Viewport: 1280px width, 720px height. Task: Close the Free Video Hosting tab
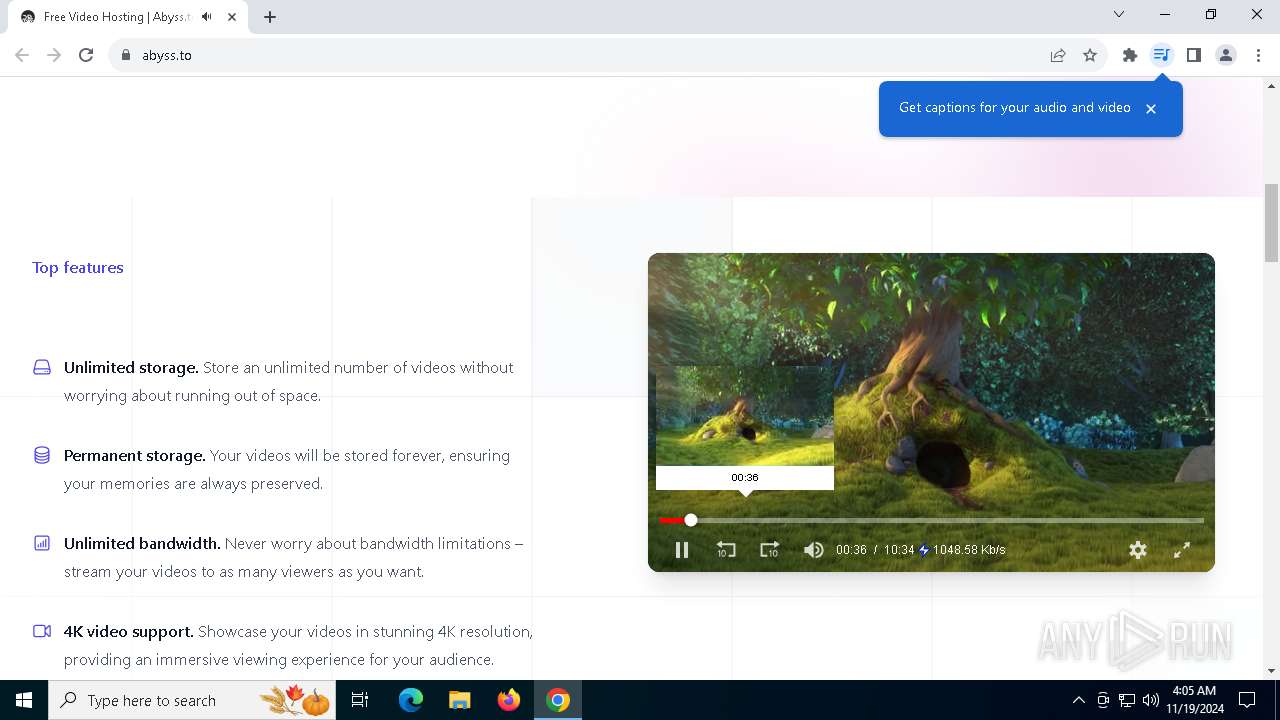[232, 17]
